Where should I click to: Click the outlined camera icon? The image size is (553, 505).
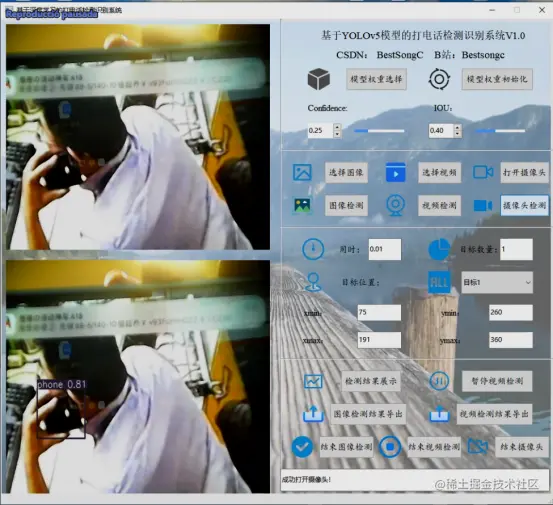click(x=483, y=172)
